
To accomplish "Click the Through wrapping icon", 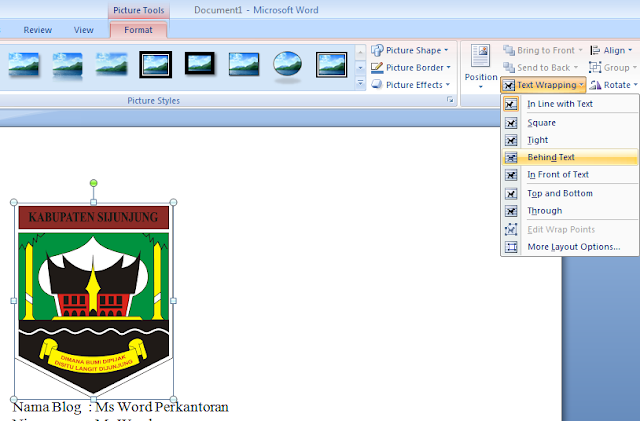I will (511, 211).
